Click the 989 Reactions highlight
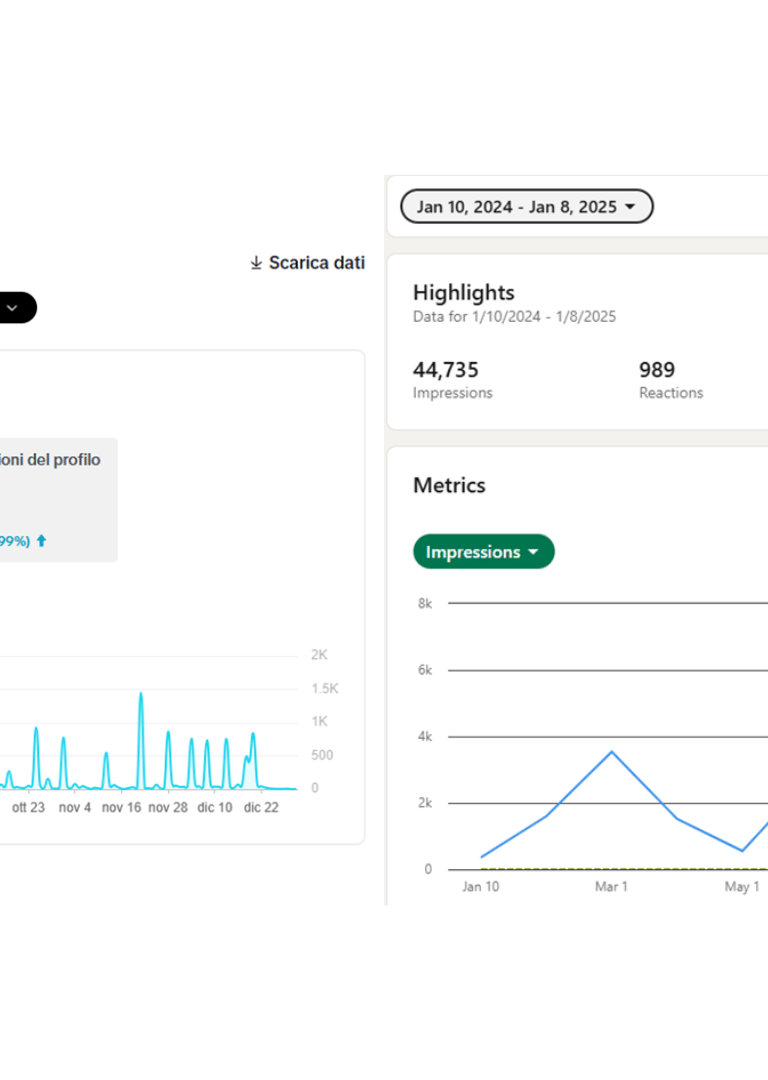 point(670,380)
